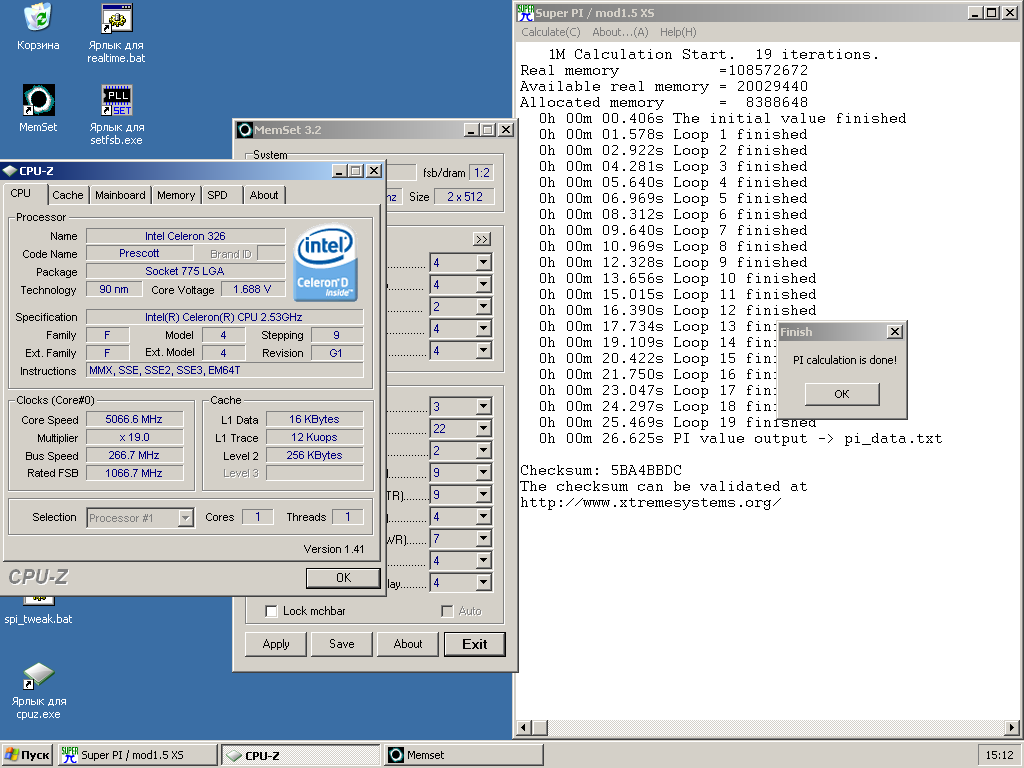This screenshot has height=768, width=1024.
Task: Click OK in the Finish dialog
Action: pos(842,394)
